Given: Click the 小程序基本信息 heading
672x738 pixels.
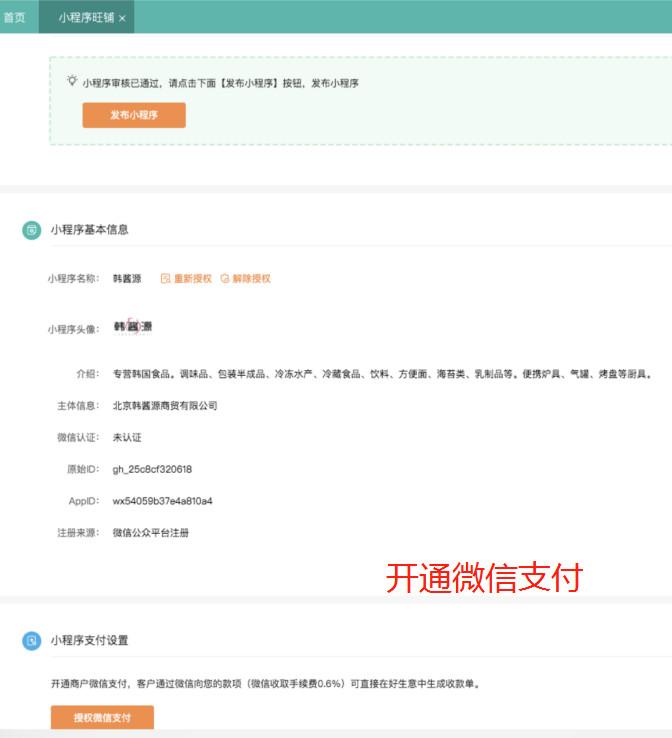Looking at the screenshot, I should [x=89, y=230].
